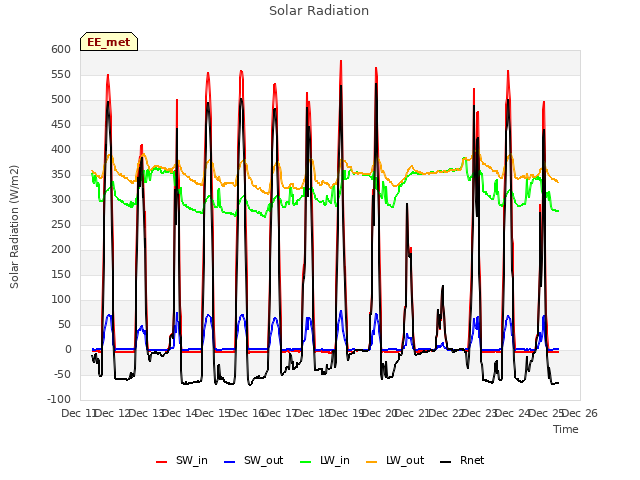The height and width of the screenshot is (480, 640).
Task: Click the 600 y-axis tick label
Action: [61, 49]
